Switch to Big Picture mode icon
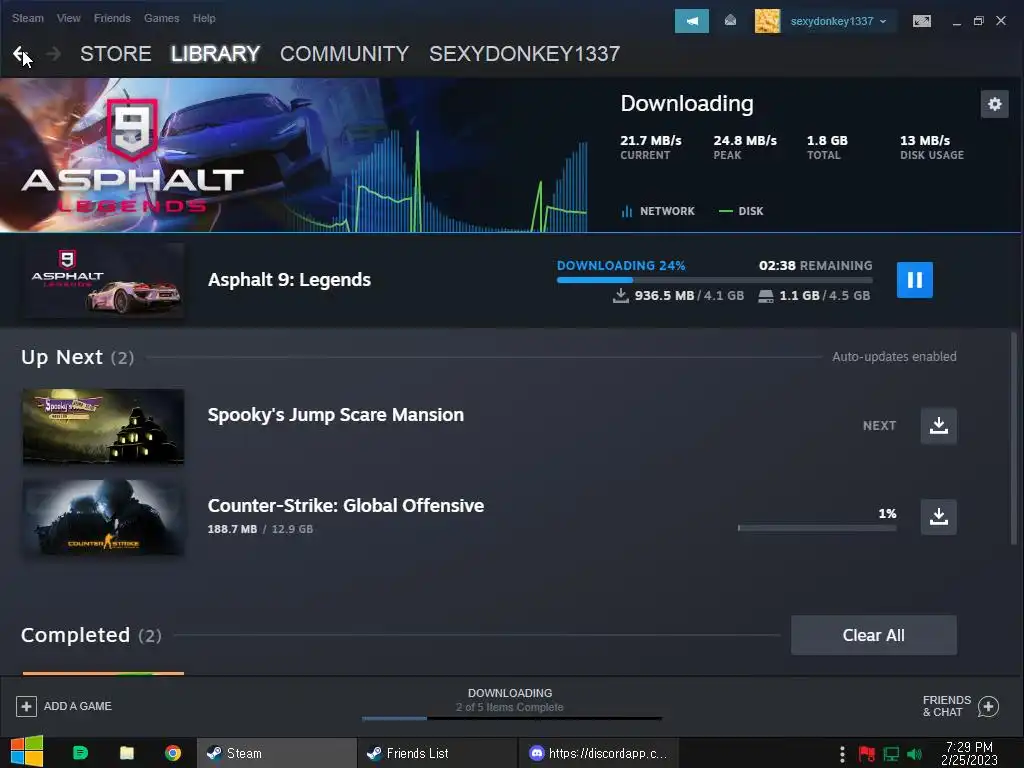Image resolution: width=1024 pixels, height=768 pixels. [921, 21]
